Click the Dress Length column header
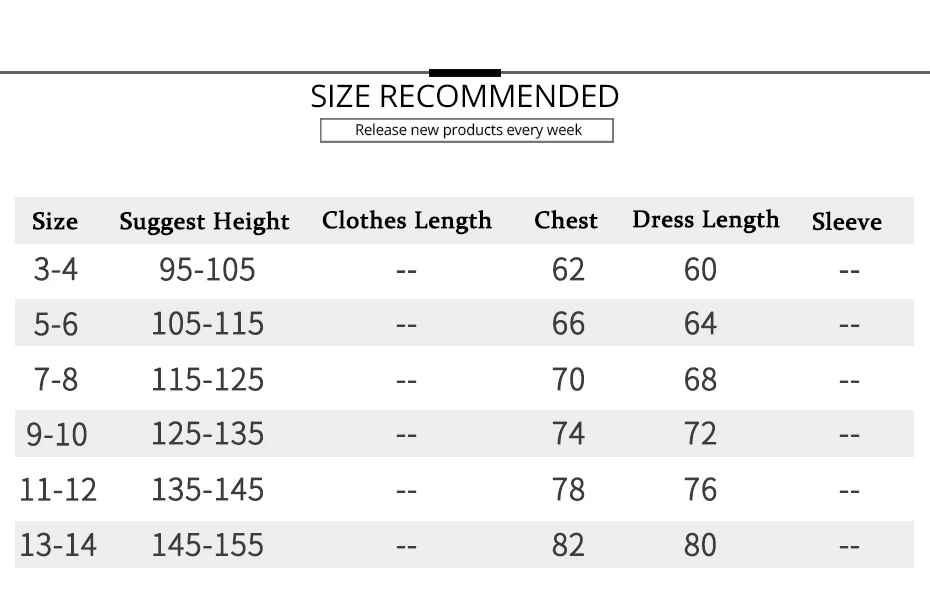Viewport: 930px width, 601px height. (x=706, y=220)
